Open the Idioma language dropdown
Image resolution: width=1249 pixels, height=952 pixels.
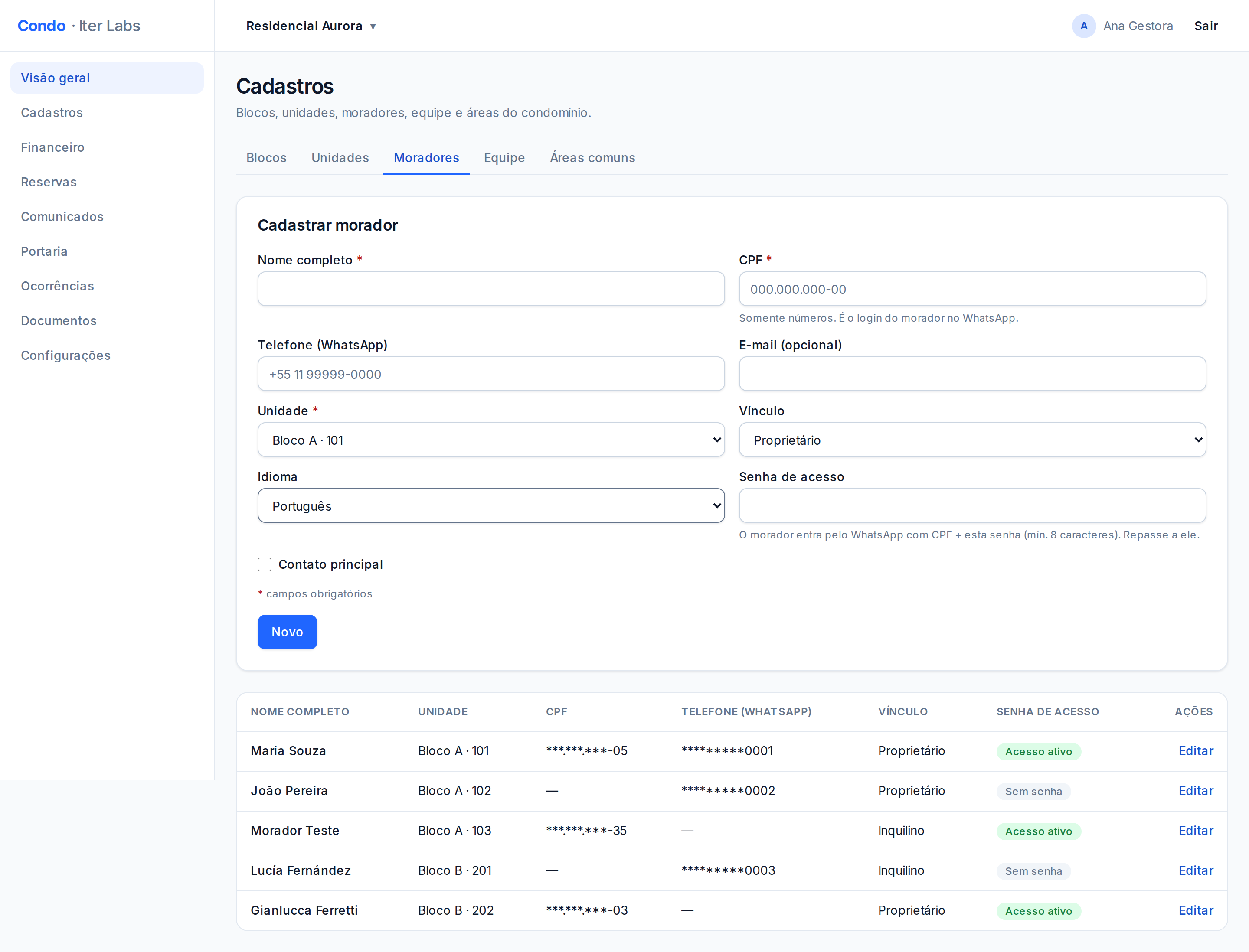point(491,505)
